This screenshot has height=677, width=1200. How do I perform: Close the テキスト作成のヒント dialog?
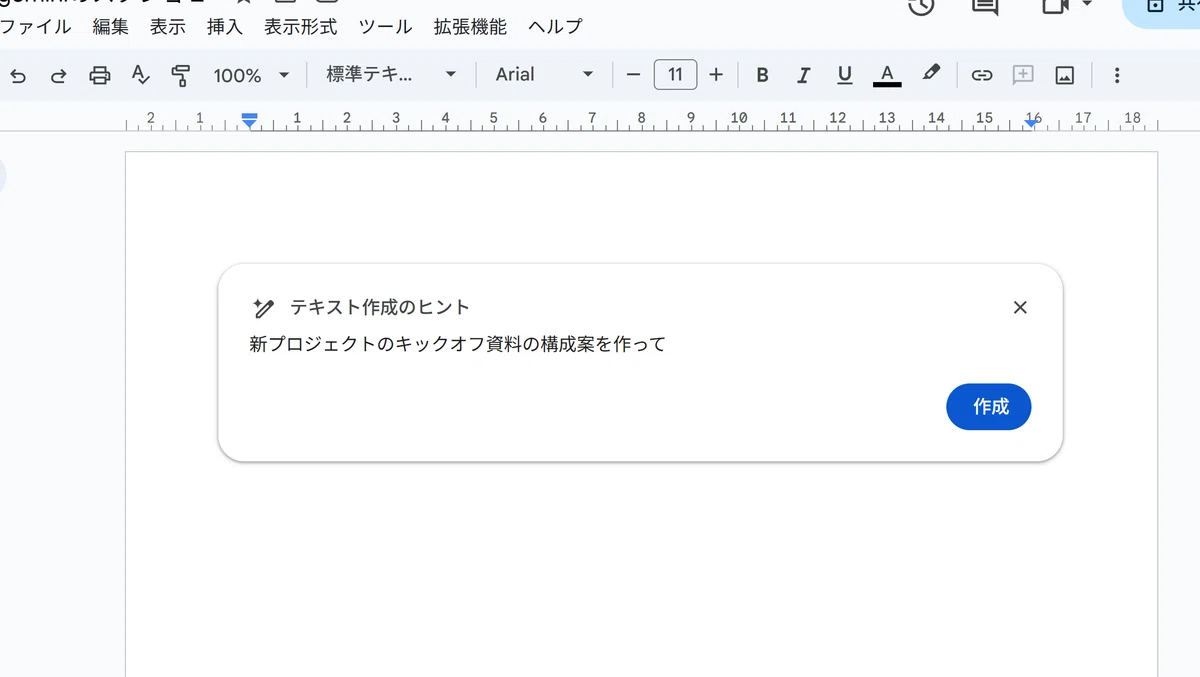click(x=1020, y=308)
